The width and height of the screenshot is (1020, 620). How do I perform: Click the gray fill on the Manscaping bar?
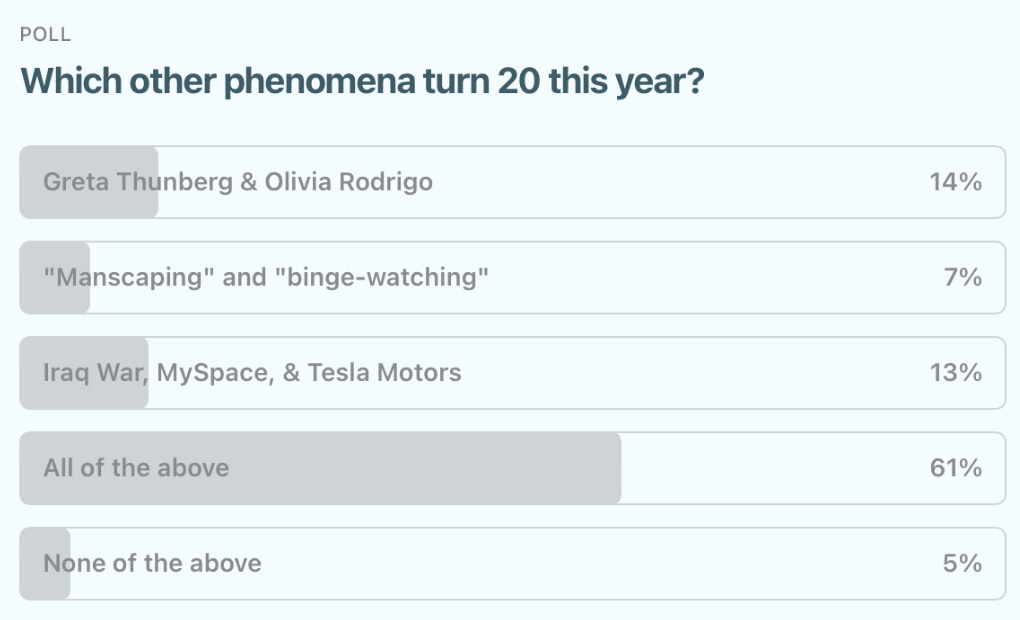click(x=55, y=278)
